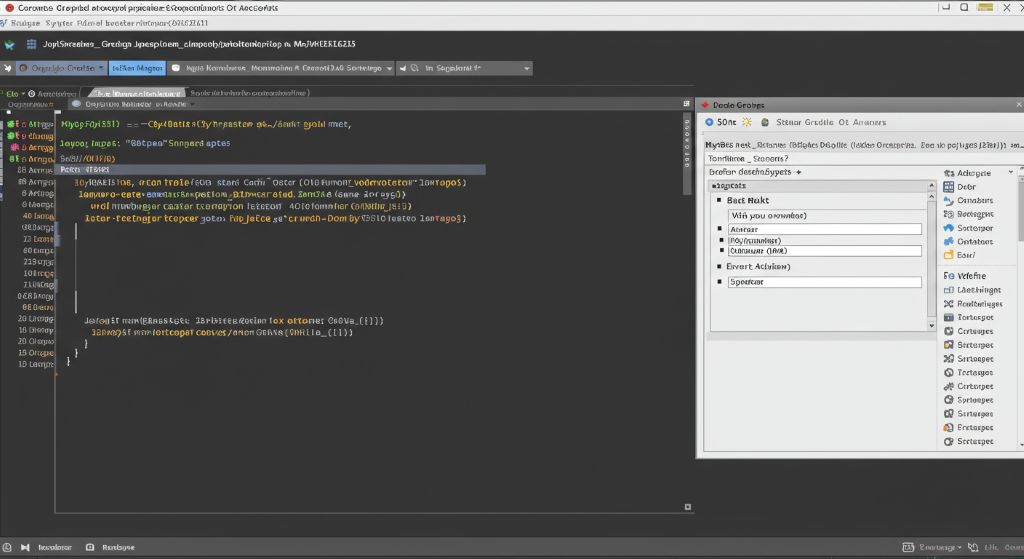Screen dimensions: 1024x559
Task: Click the icon beside 'Certorpes'
Action: [949, 331]
